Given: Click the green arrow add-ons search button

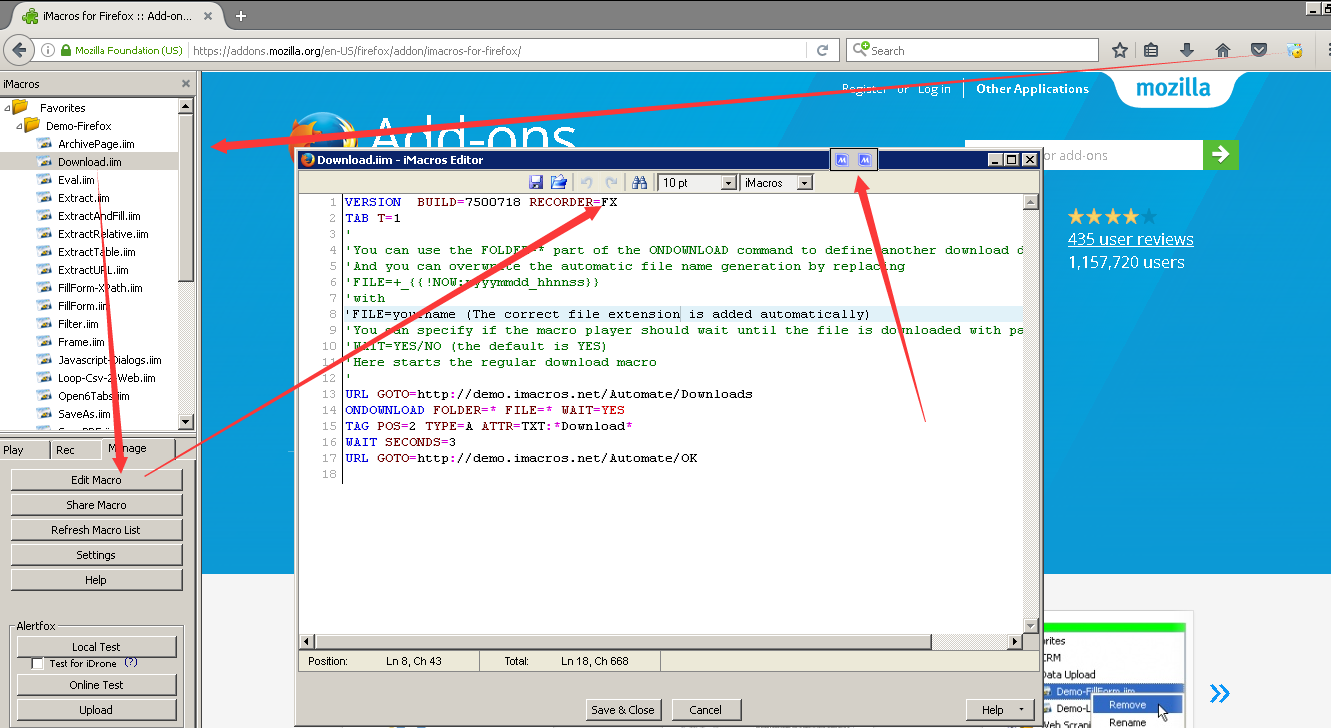Looking at the screenshot, I should [1220, 154].
